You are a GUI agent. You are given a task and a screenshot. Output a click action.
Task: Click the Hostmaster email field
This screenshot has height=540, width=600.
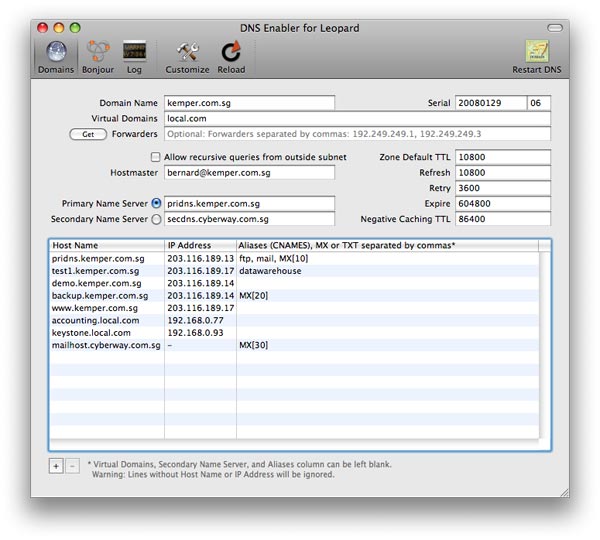click(x=248, y=173)
